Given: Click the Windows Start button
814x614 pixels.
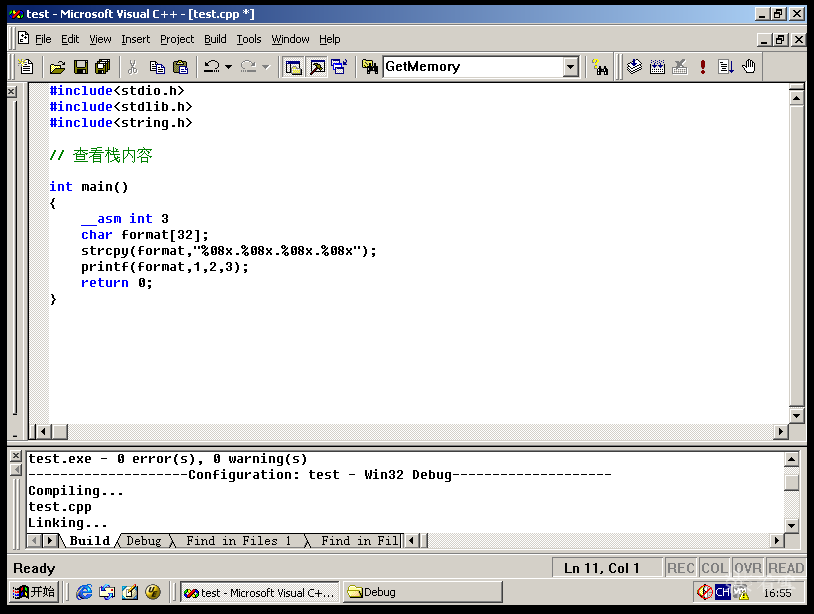Looking at the screenshot, I should [x=34, y=592].
